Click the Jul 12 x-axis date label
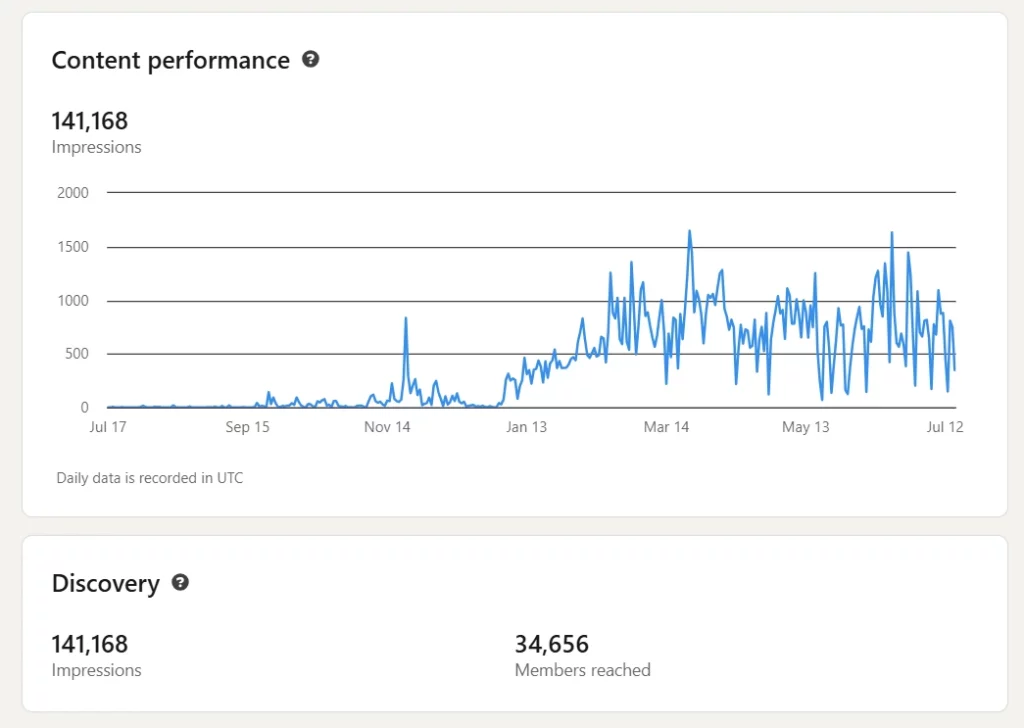The width and height of the screenshot is (1024, 728). point(943,427)
